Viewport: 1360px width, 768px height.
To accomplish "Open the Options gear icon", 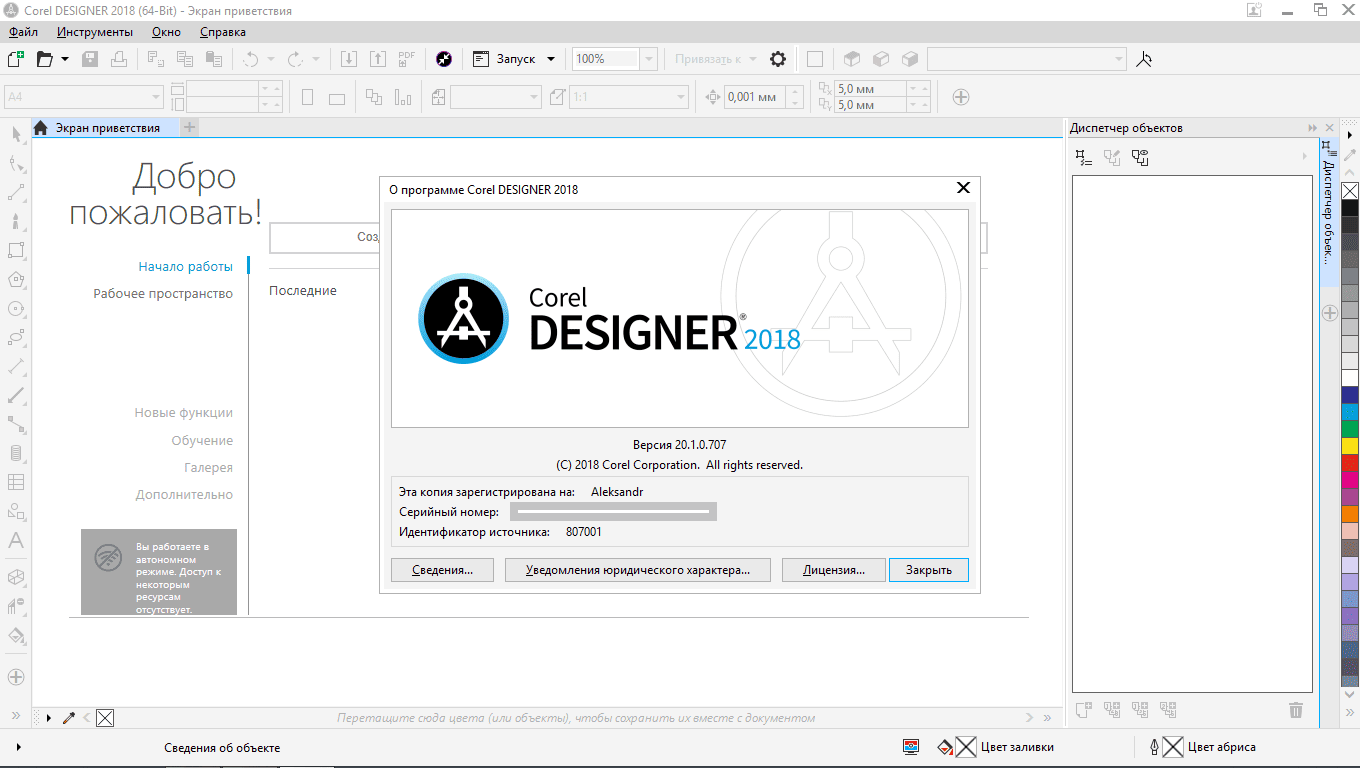I will [778, 59].
